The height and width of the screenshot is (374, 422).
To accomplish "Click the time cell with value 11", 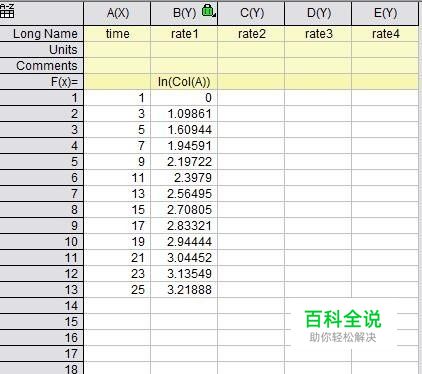I will (117, 178).
